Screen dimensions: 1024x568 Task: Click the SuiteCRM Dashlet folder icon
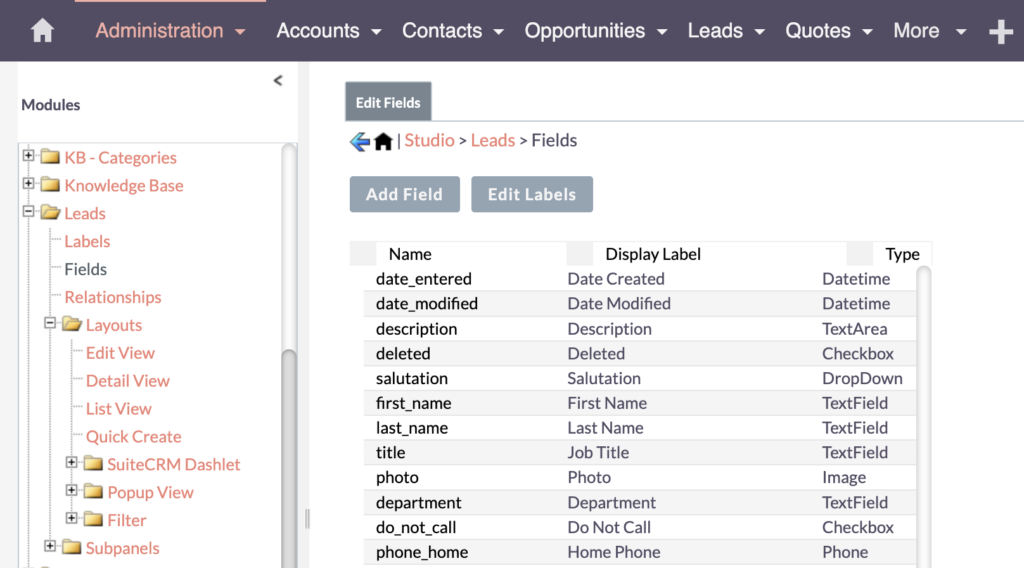[93, 464]
